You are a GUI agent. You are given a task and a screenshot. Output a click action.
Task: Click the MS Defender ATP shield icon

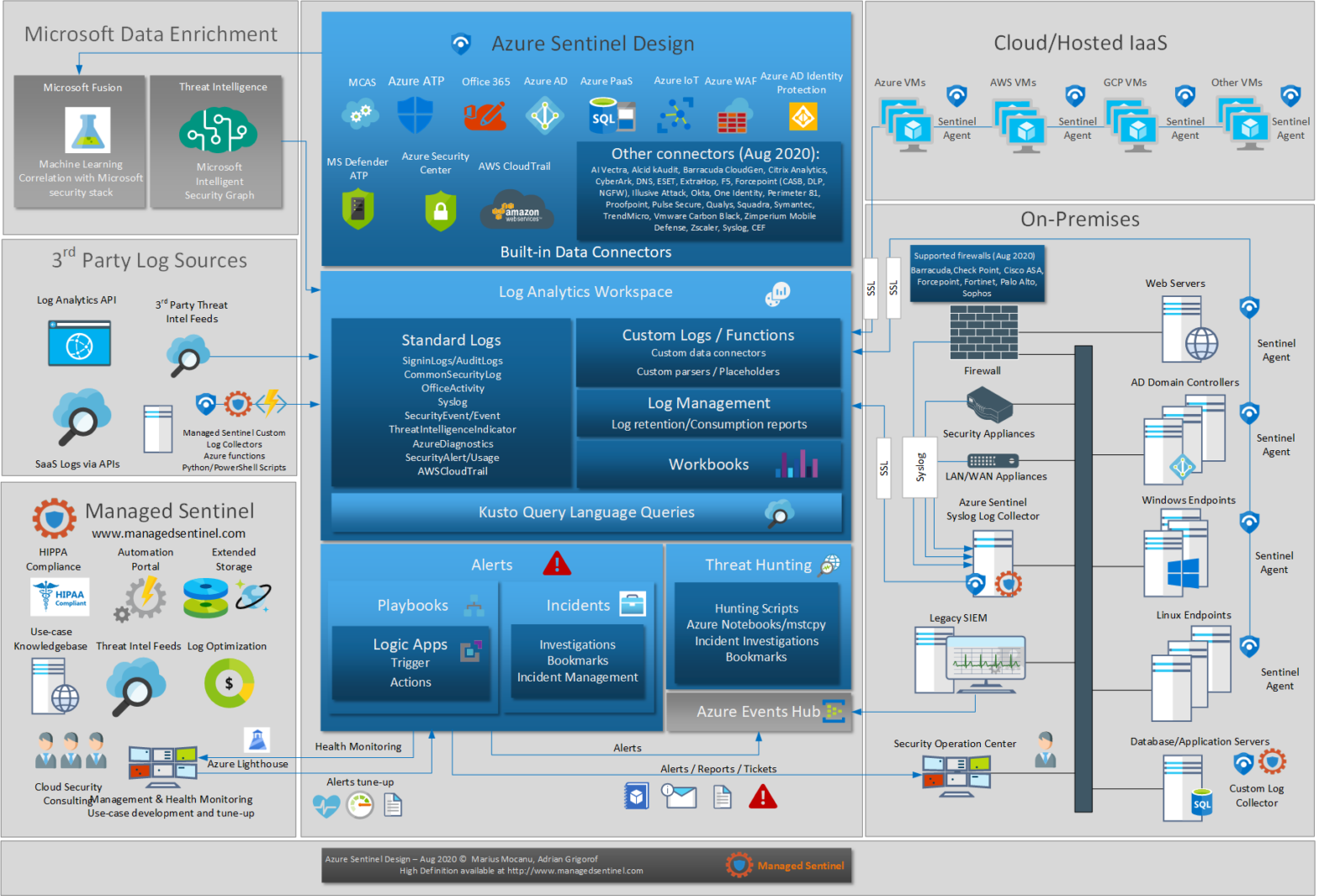coord(358,209)
